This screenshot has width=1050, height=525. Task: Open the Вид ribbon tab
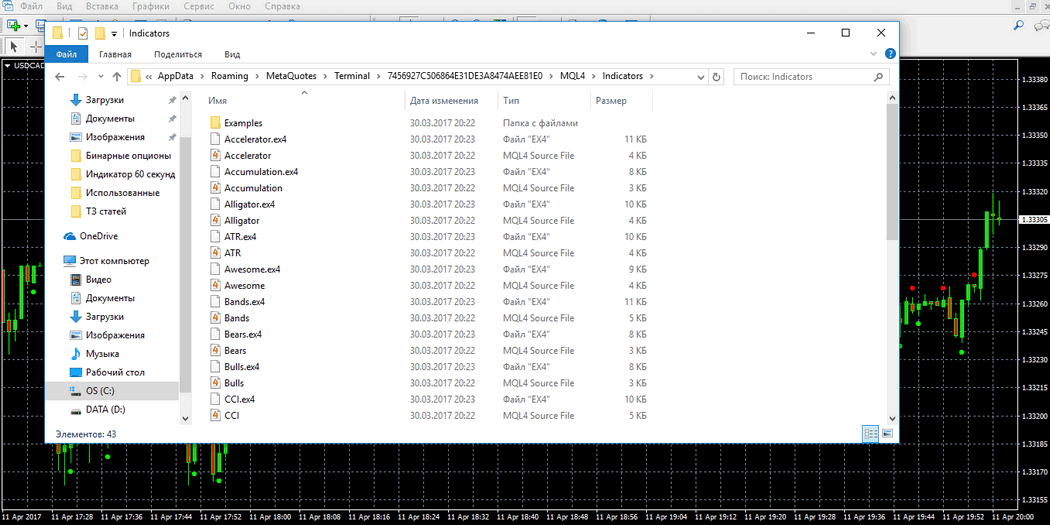[x=232, y=54]
